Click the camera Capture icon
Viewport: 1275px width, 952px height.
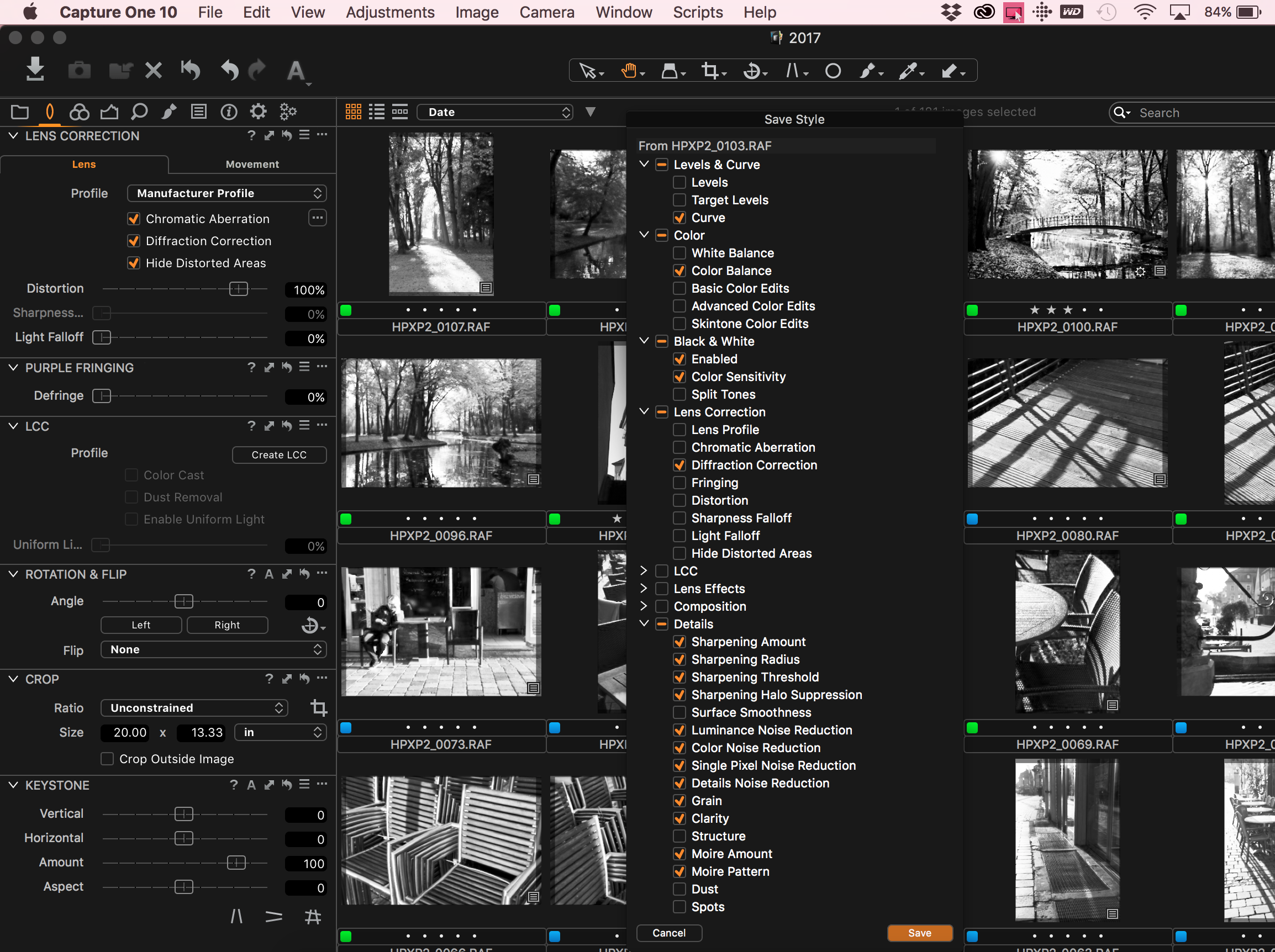pyautogui.click(x=79, y=70)
